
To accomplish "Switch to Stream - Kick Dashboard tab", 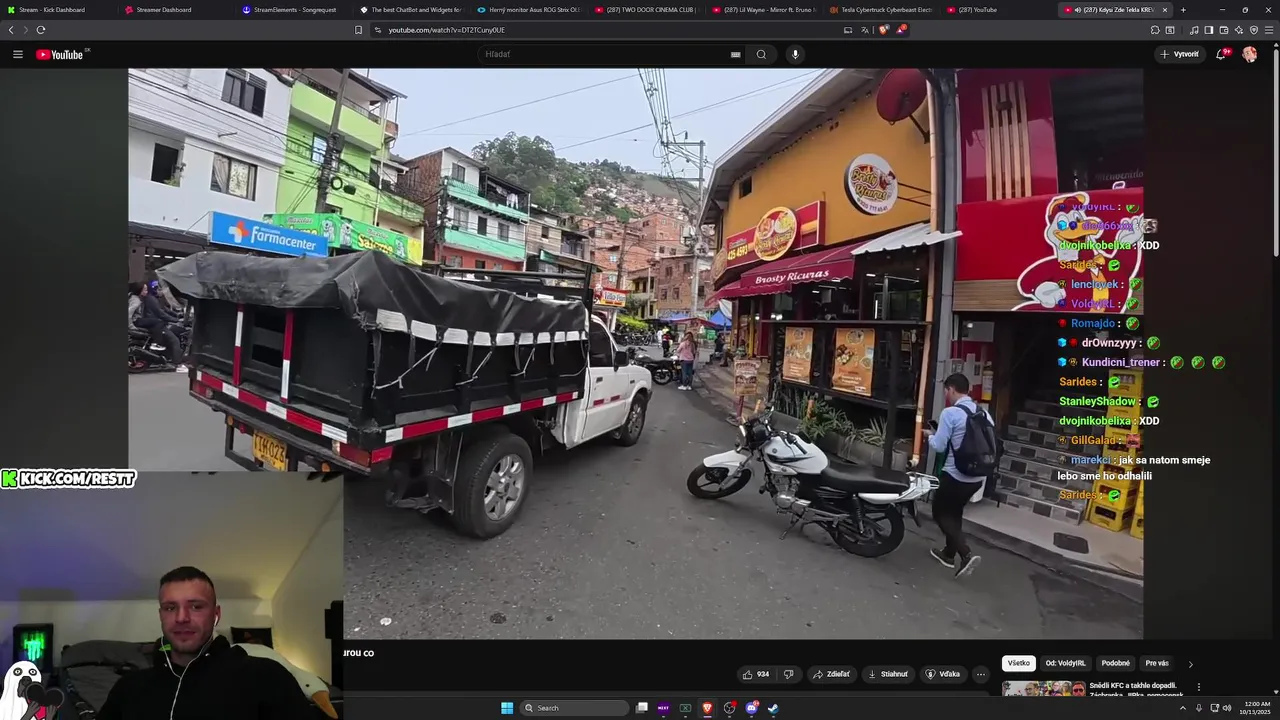I will tap(60, 10).
